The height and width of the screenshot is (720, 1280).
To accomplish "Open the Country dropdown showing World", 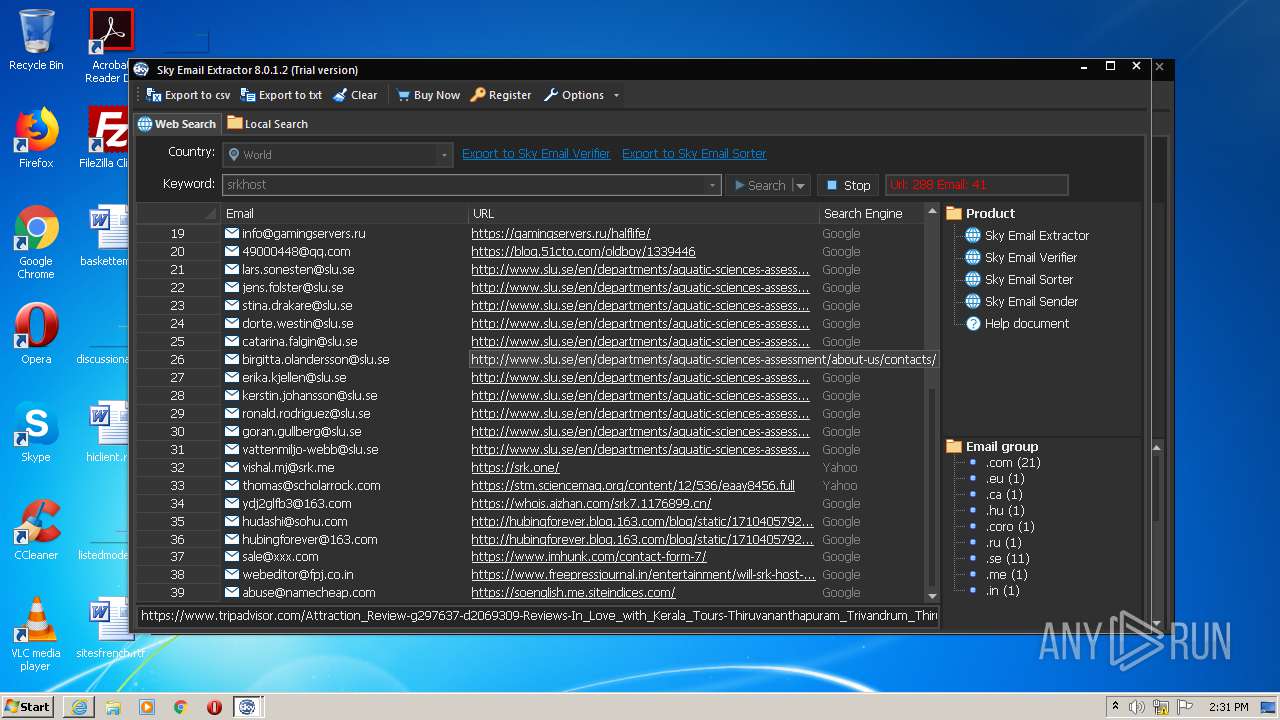I will click(337, 155).
